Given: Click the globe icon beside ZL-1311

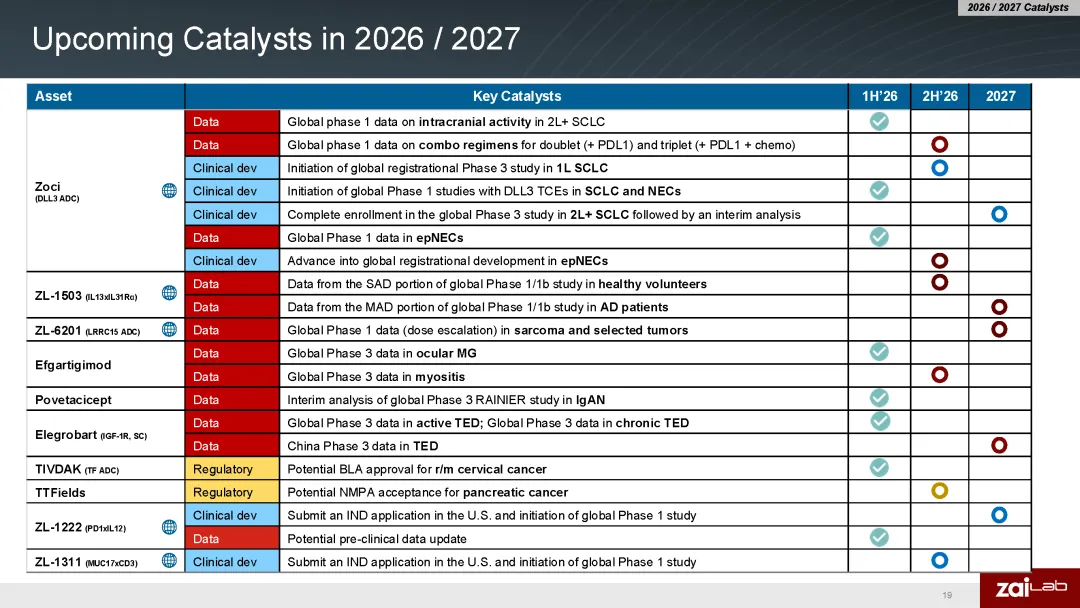Looking at the screenshot, I should 169,560.
